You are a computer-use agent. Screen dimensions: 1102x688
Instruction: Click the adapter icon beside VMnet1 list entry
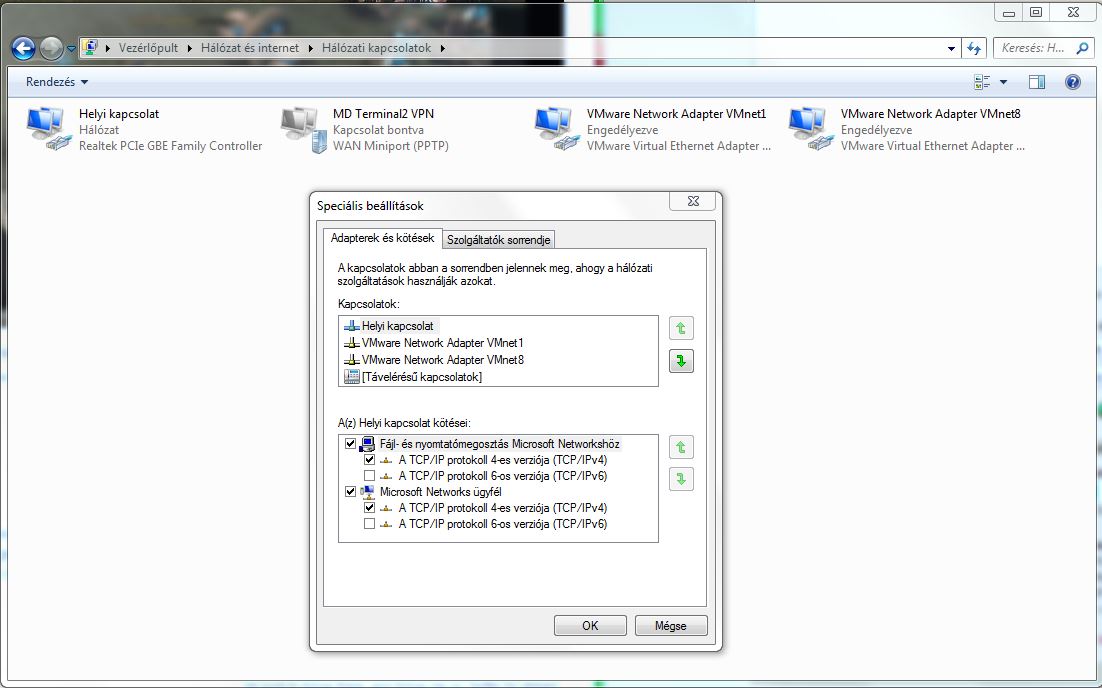(x=351, y=343)
